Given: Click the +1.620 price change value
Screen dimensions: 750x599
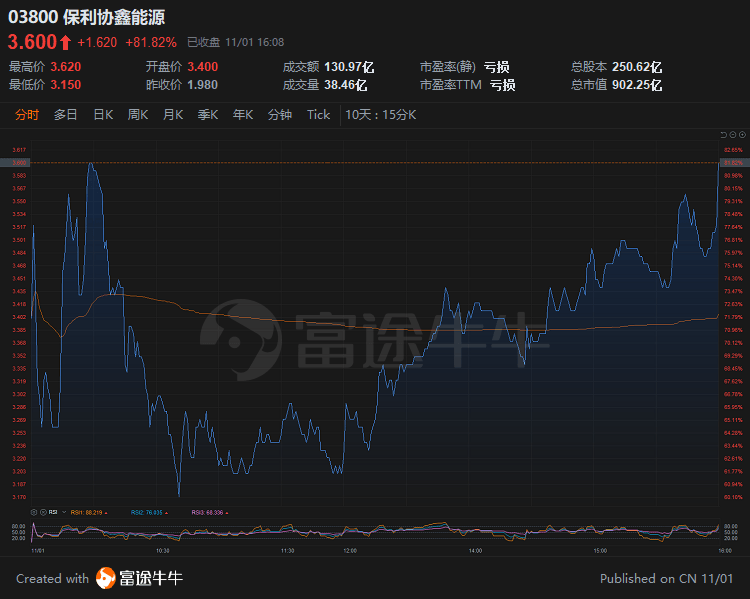Looking at the screenshot, I should 97,43.
